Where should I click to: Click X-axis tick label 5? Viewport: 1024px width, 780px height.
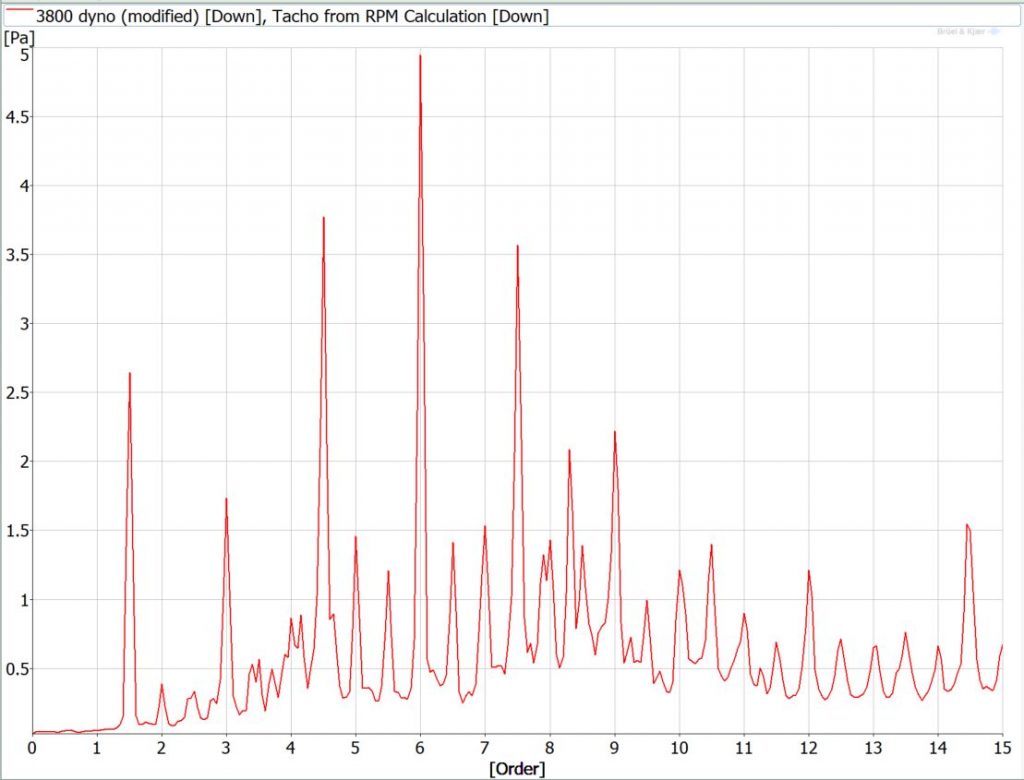point(355,748)
